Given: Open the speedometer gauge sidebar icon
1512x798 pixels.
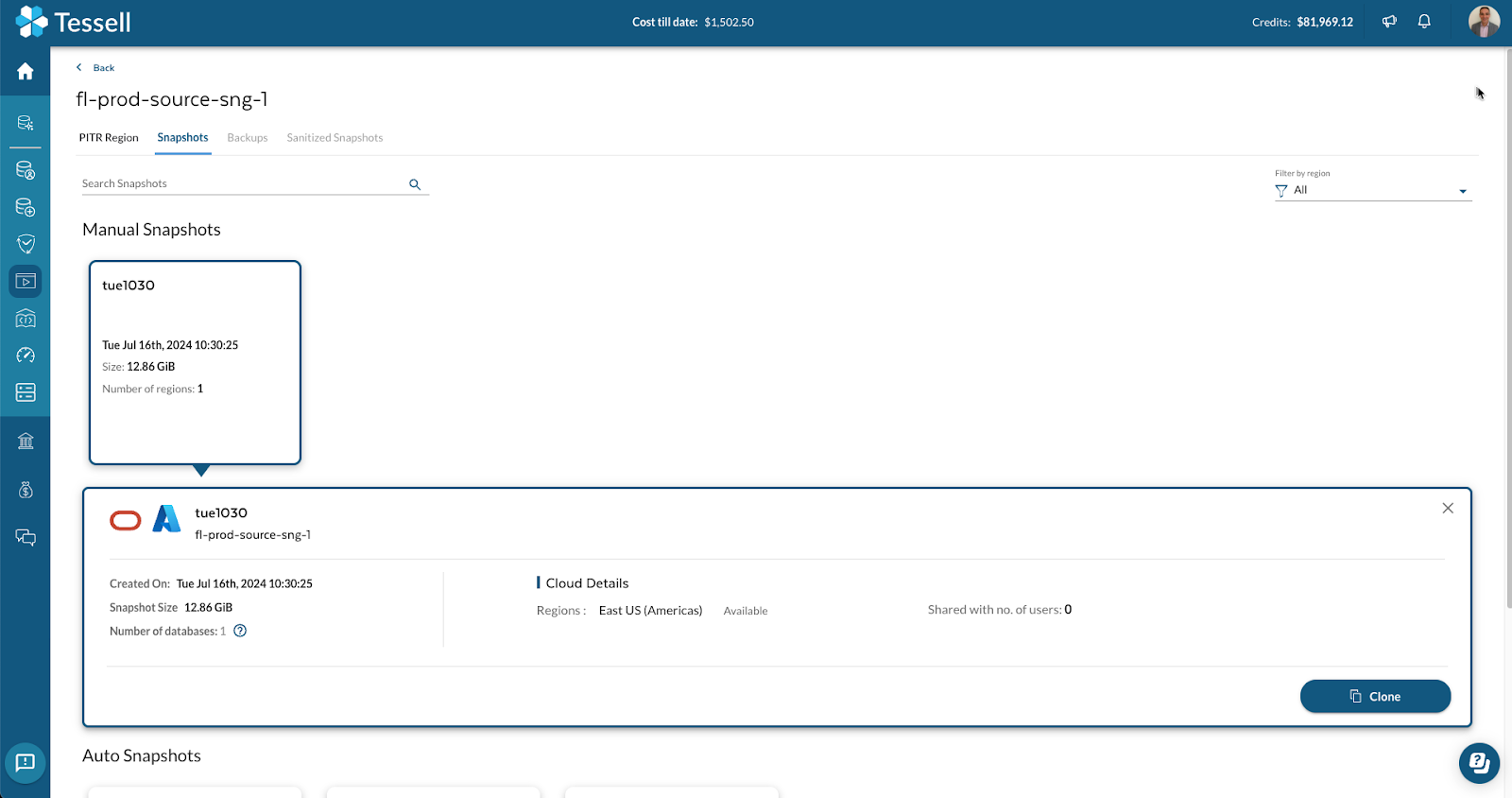Looking at the screenshot, I should click(x=26, y=355).
